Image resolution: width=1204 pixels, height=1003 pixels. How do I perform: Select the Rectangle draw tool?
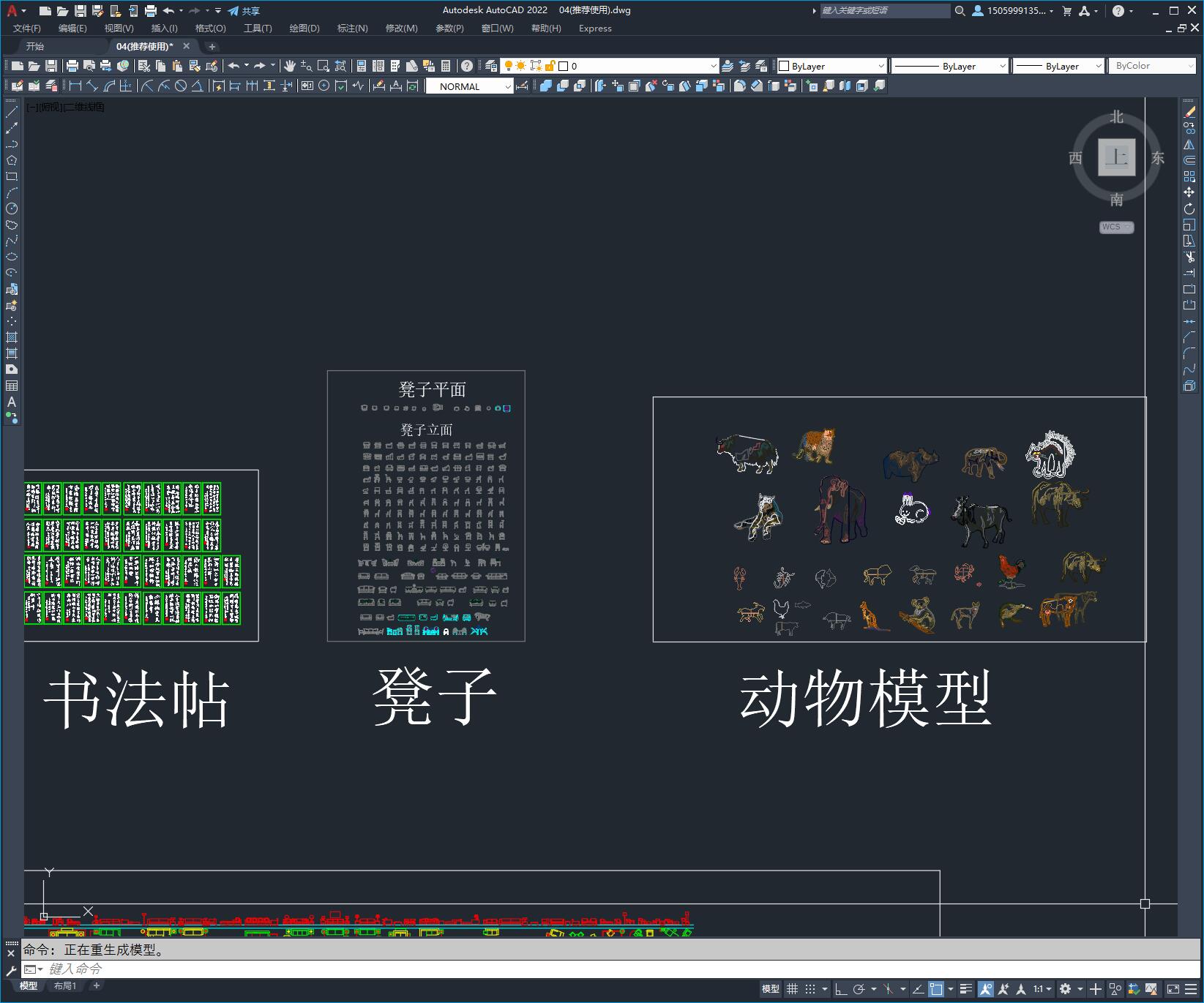[12, 176]
